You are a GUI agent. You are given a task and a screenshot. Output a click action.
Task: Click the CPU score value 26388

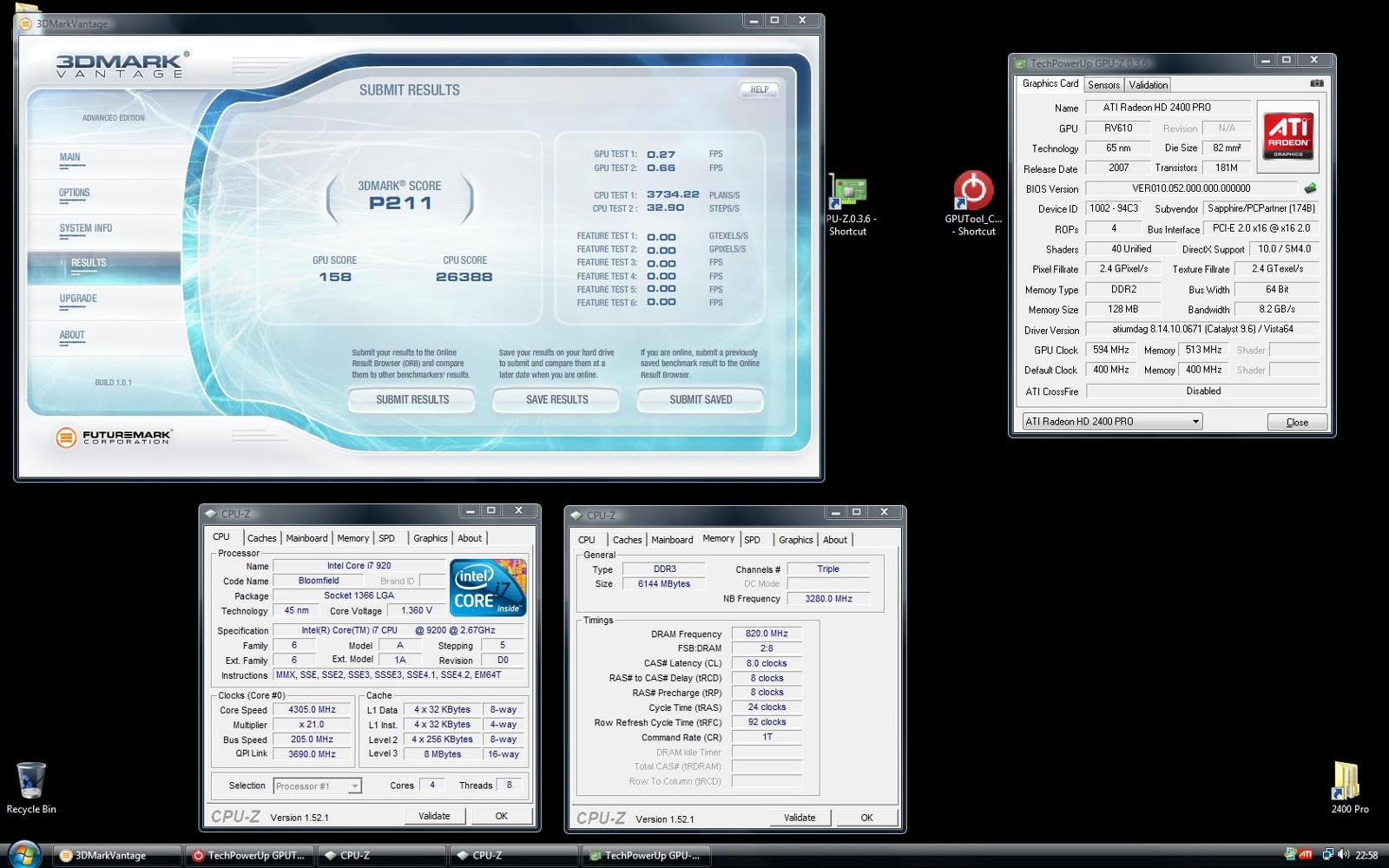tap(464, 277)
